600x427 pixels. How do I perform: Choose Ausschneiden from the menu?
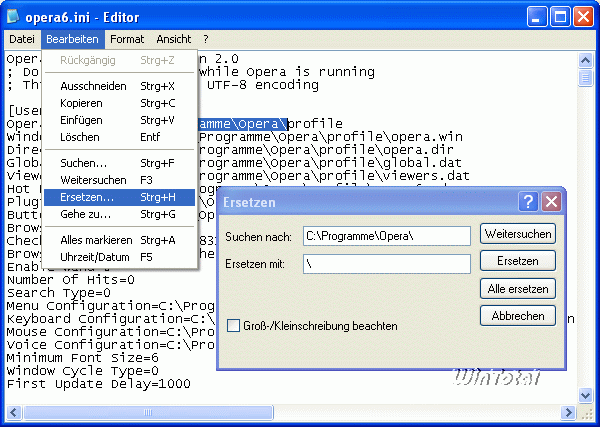point(119,86)
